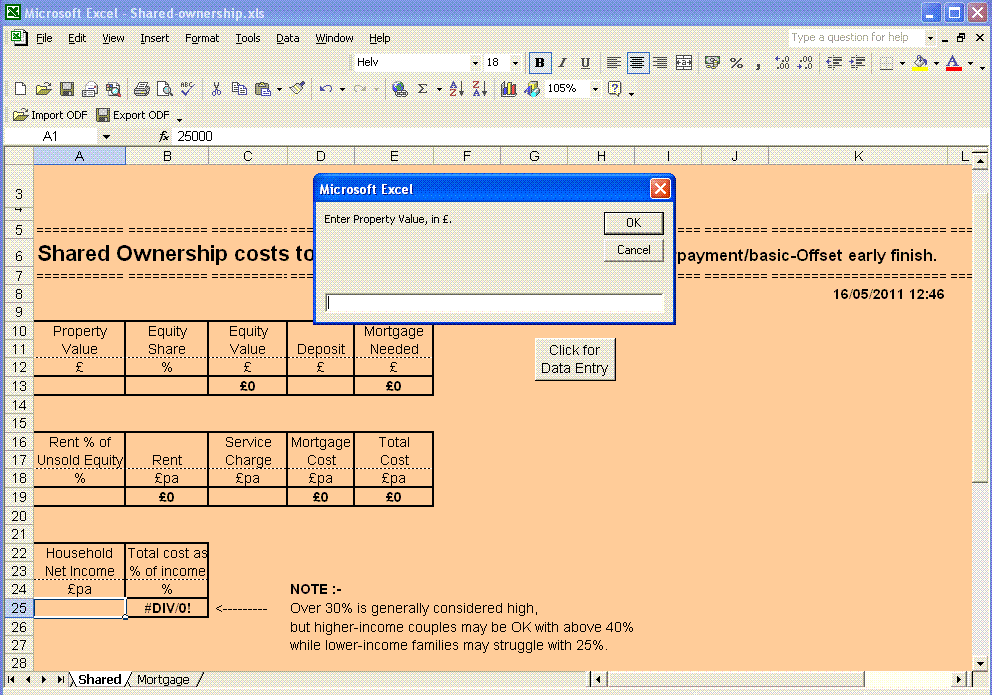
Task: Open the Format menu
Action: point(202,39)
